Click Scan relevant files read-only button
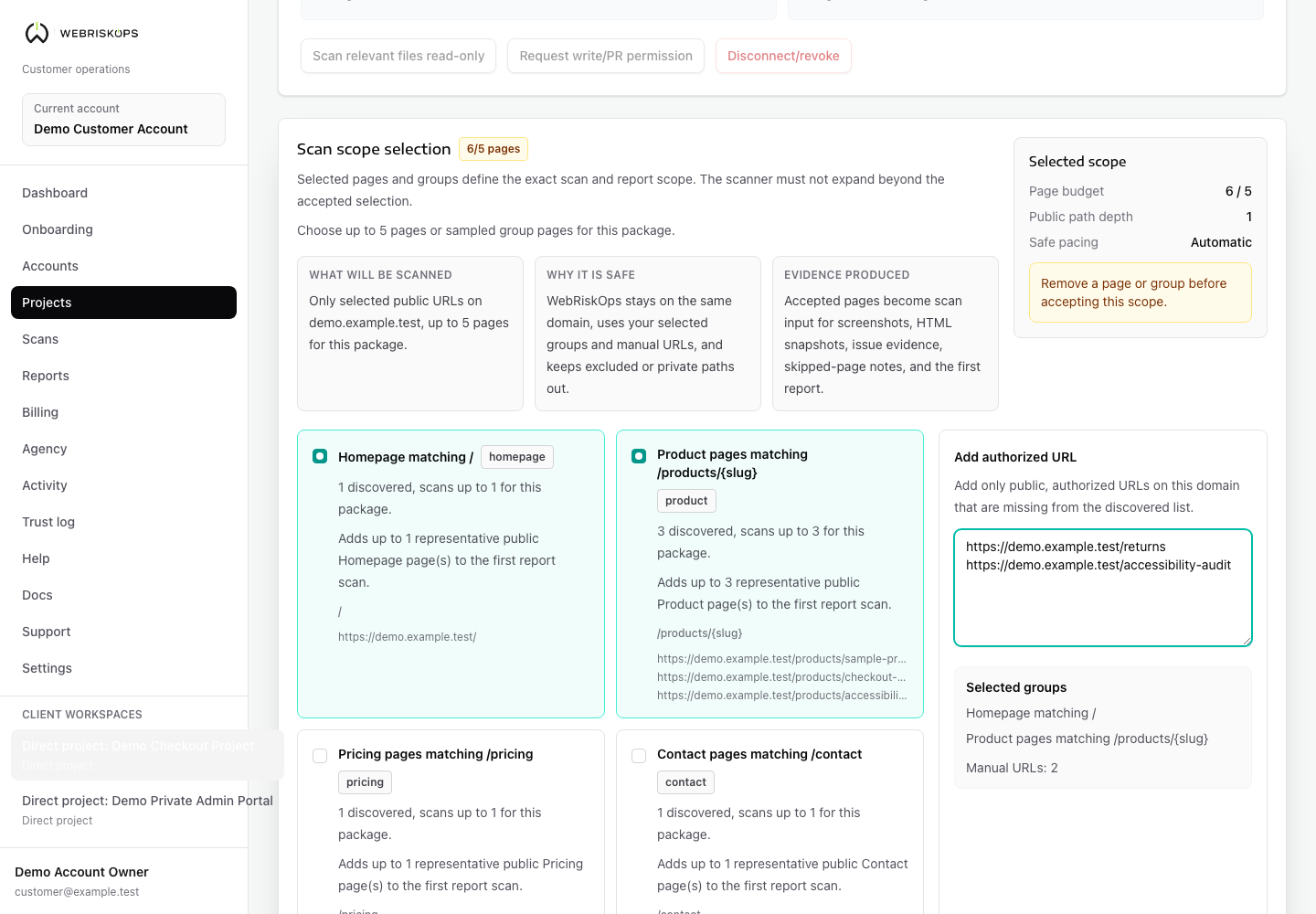This screenshot has width=1316, height=914. pyautogui.click(x=398, y=56)
